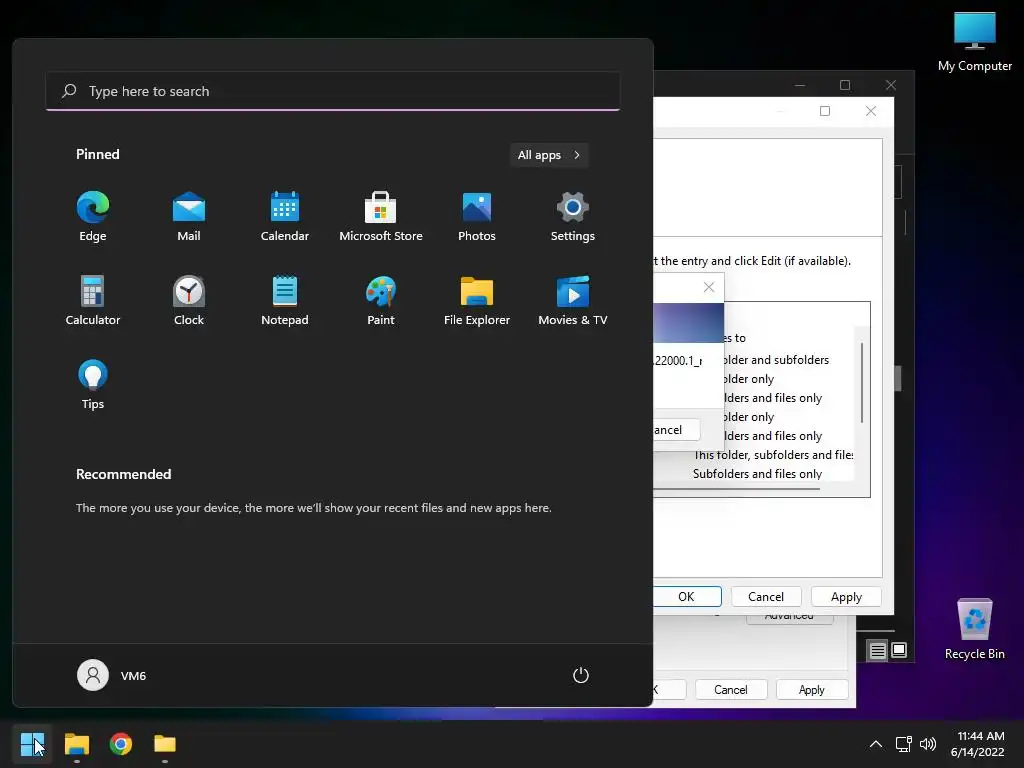Open the second folder icon on taskbar
This screenshot has width=1024, height=768.
[x=165, y=744]
